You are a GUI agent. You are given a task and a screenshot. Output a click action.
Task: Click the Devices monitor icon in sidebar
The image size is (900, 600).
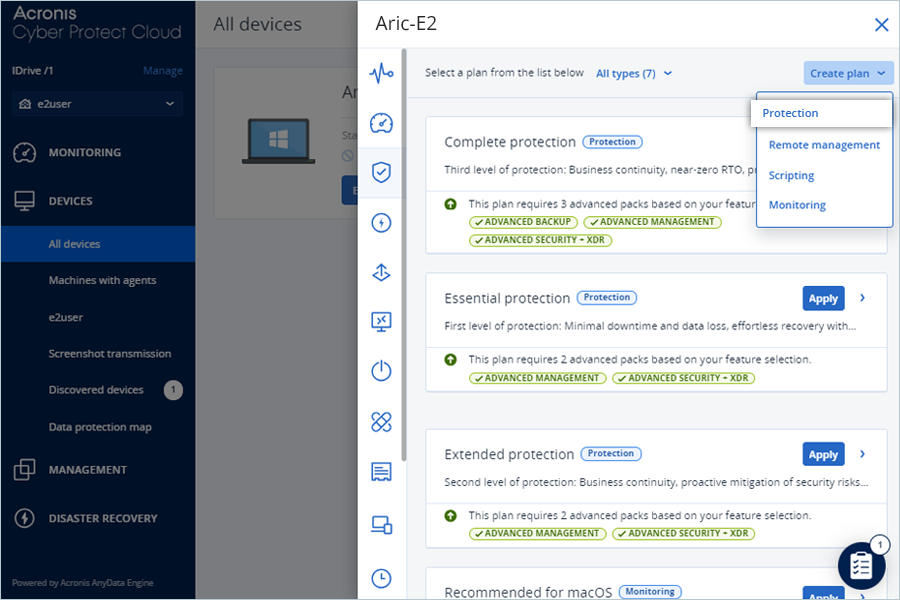click(24, 201)
